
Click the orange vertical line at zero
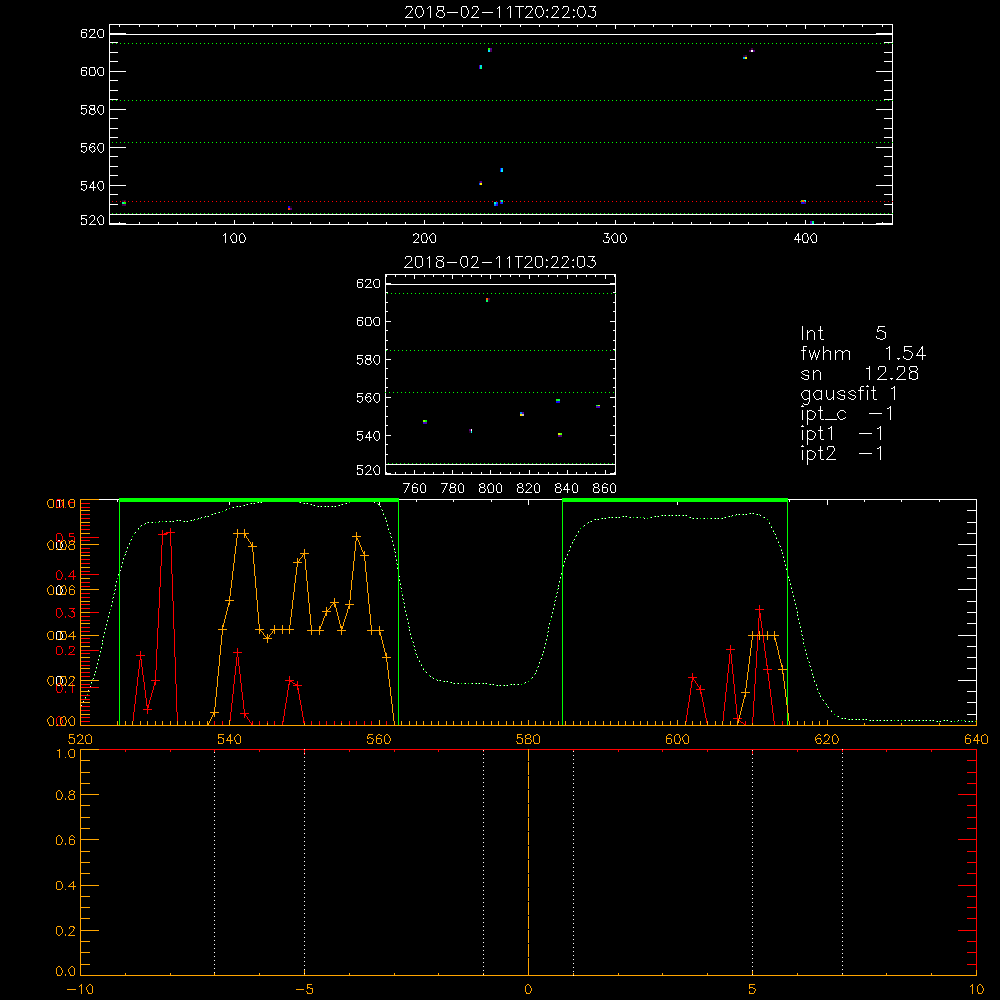[x=528, y=862]
